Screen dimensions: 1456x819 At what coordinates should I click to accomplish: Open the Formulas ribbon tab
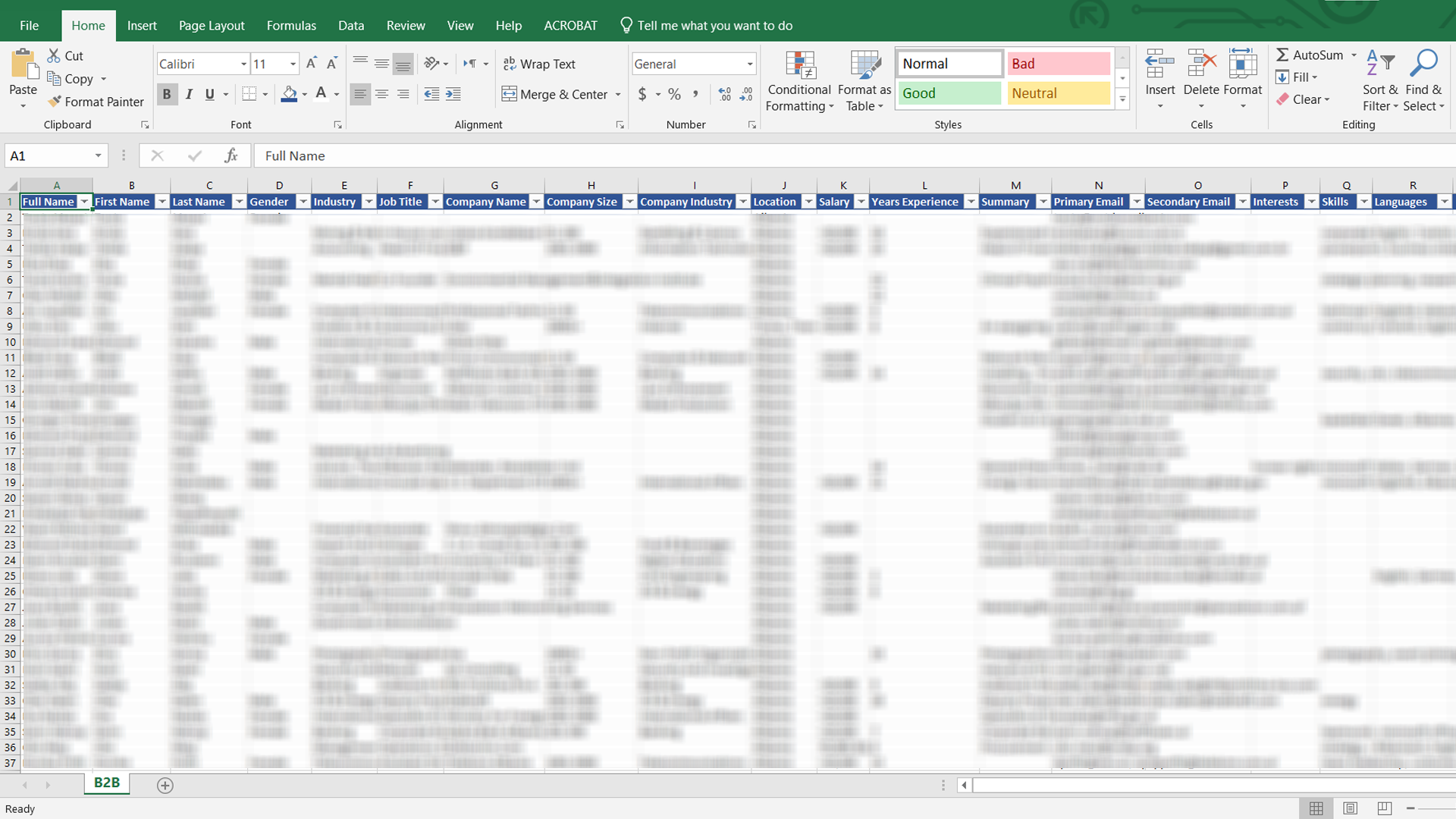(291, 25)
